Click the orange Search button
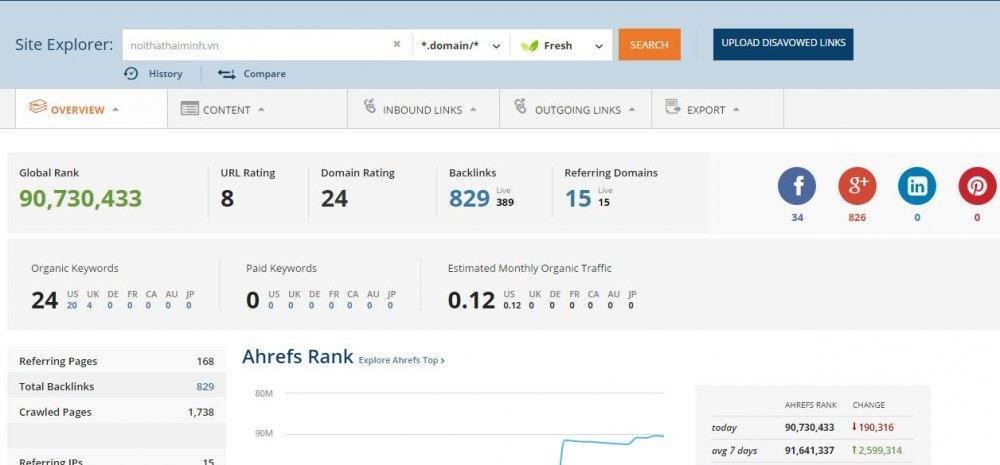Screen dimensions: 1000x465 pyautogui.click(x=649, y=45)
